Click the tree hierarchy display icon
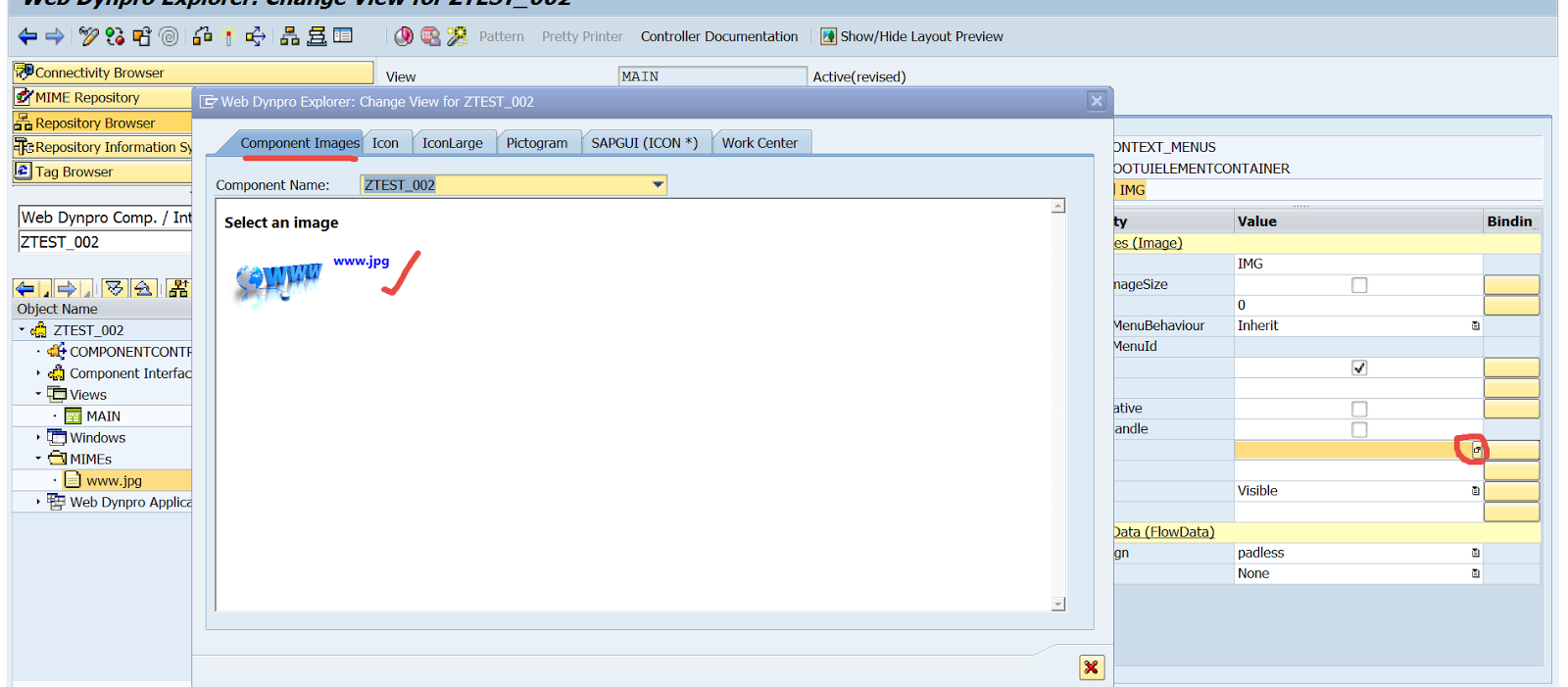The height and width of the screenshot is (687, 1568). click(x=178, y=288)
